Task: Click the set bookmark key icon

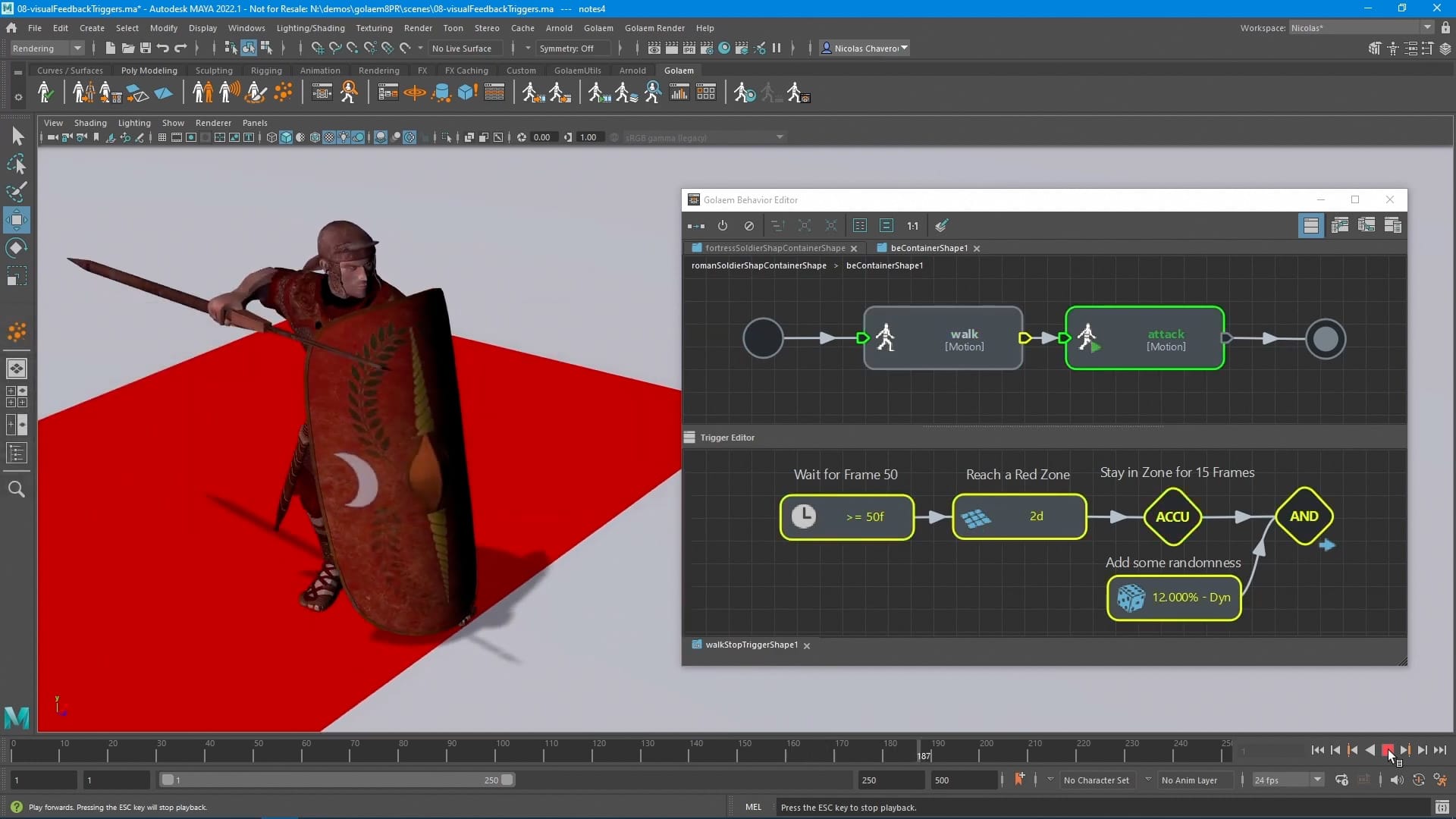Action: 1019,779
